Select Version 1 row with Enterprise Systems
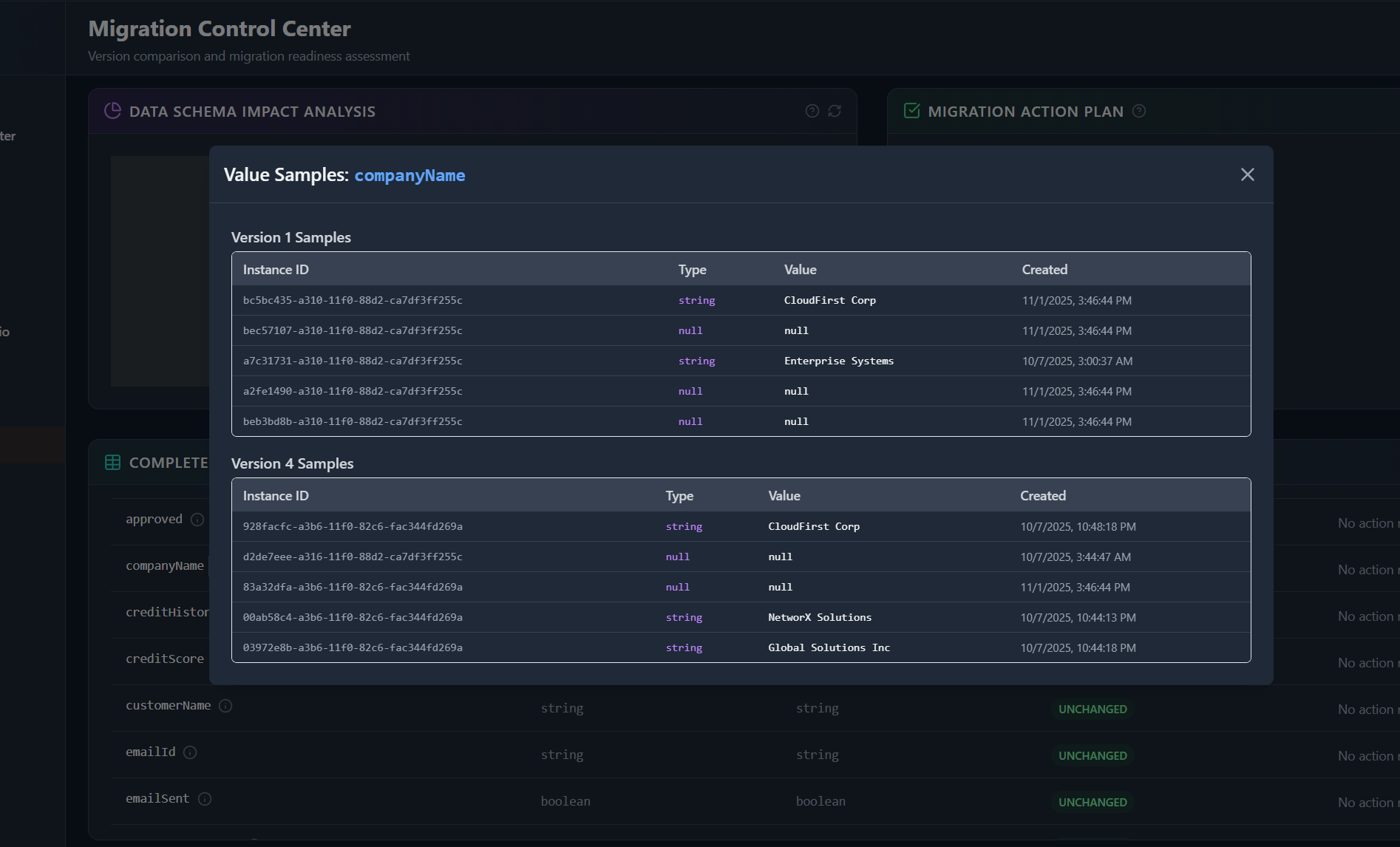The image size is (1400, 847). (741, 361)
